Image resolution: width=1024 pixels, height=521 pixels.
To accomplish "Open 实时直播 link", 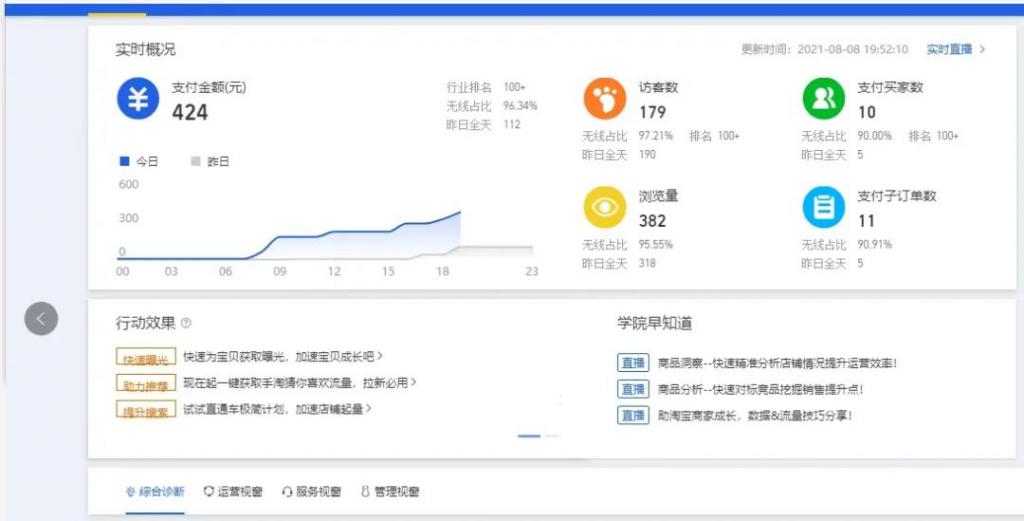I will [x=955, y=50].
